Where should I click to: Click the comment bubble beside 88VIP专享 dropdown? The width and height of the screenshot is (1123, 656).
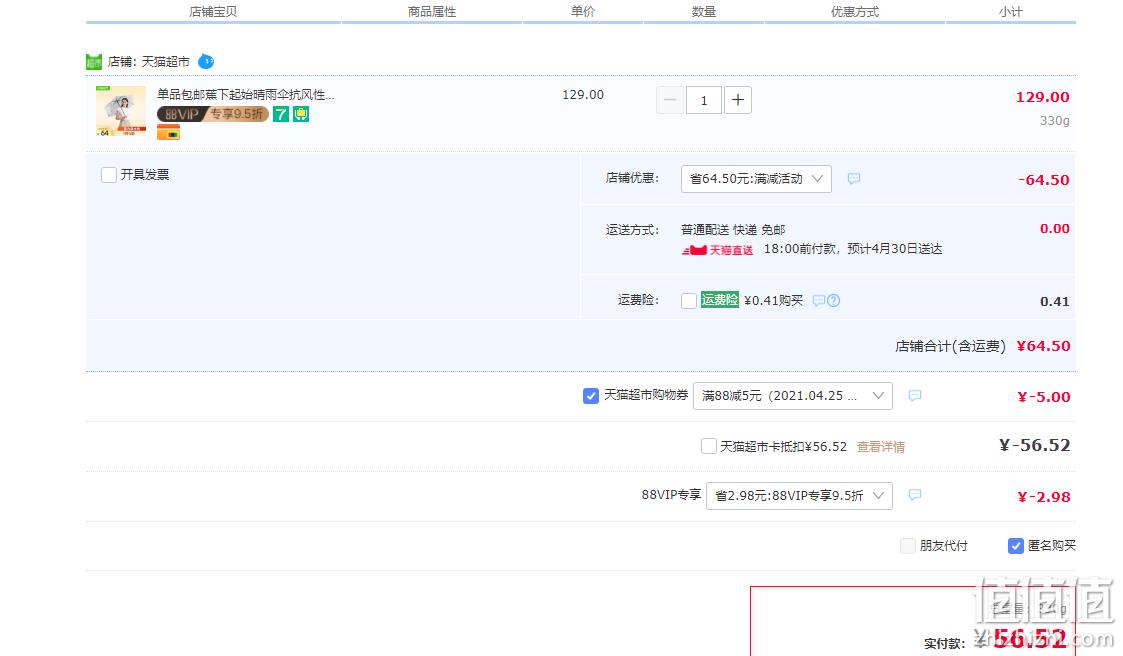(x=915, y=495)
